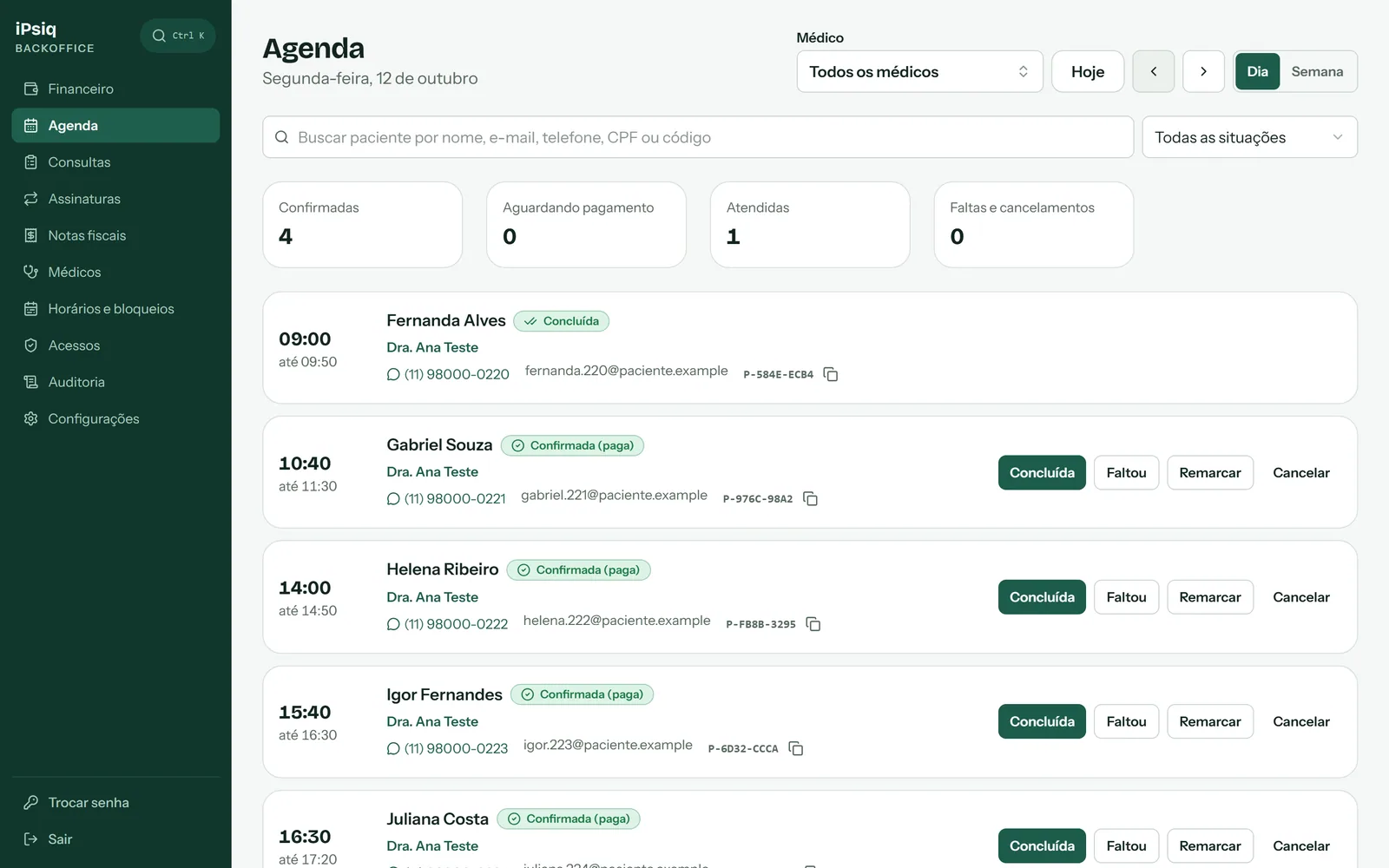Open WhatsApp chat icon for (11) 98000-0220
The height and width of the screenshot is (868, 1389).
[x=393, y=375]
